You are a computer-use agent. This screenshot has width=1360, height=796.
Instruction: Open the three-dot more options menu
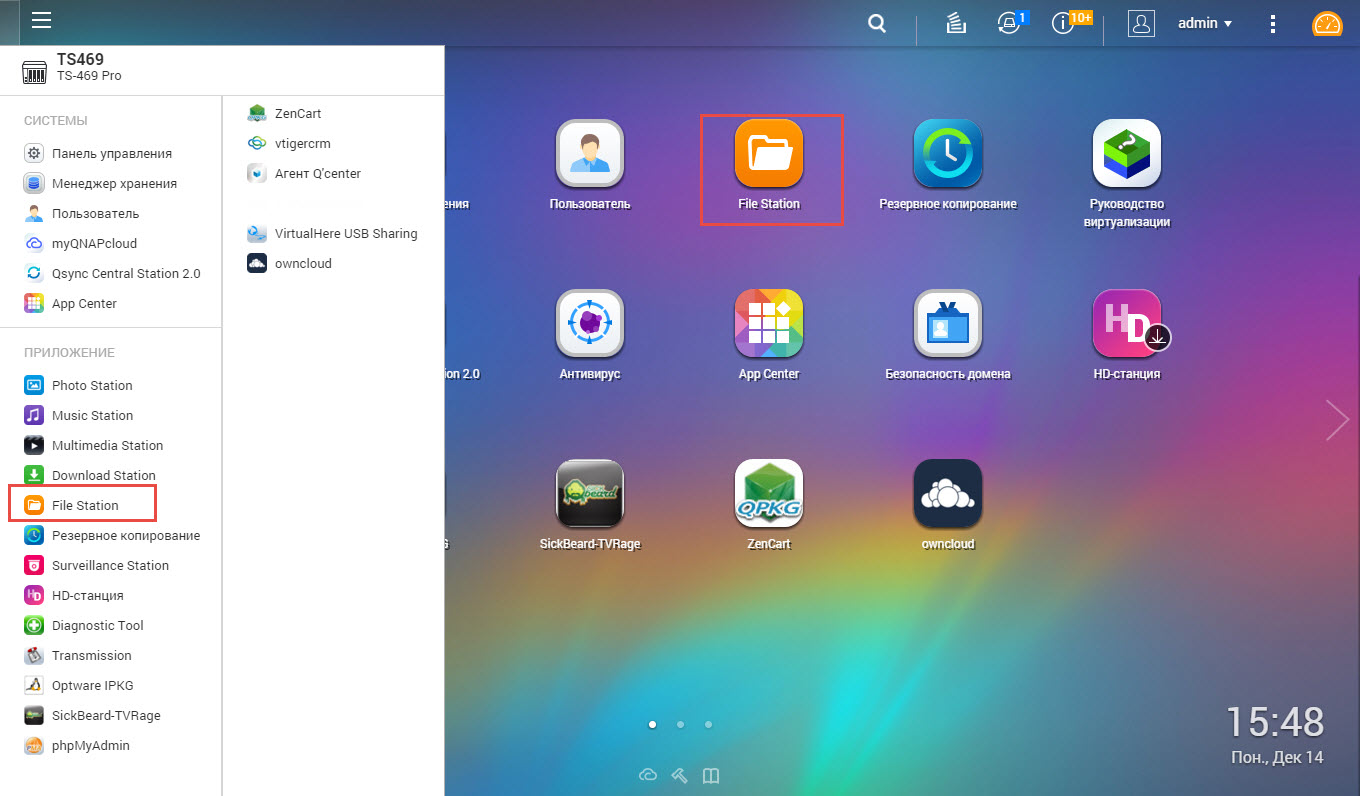point(1273,23)
